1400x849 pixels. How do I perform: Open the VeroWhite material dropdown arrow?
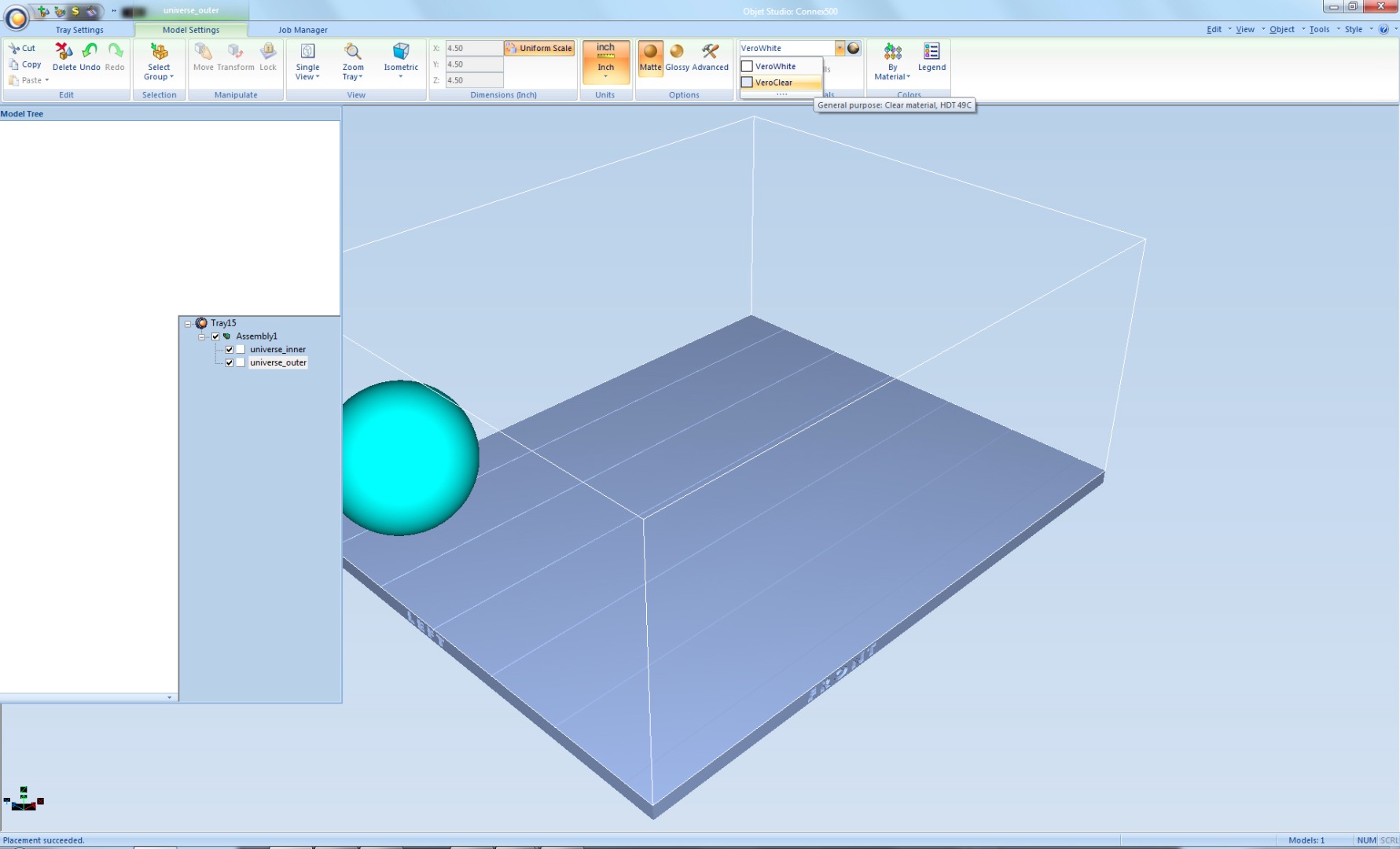840,48
